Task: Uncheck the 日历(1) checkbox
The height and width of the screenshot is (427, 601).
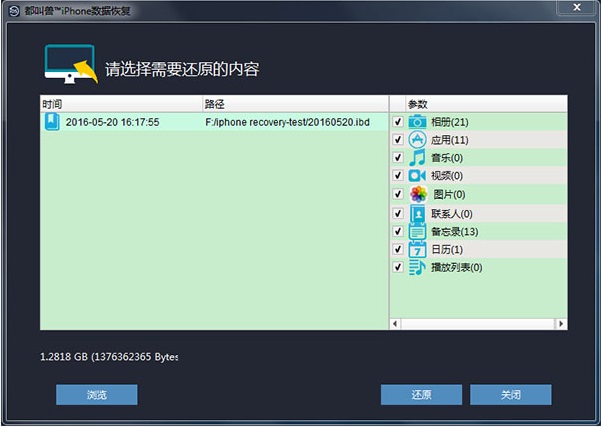Action: [398, 250]
